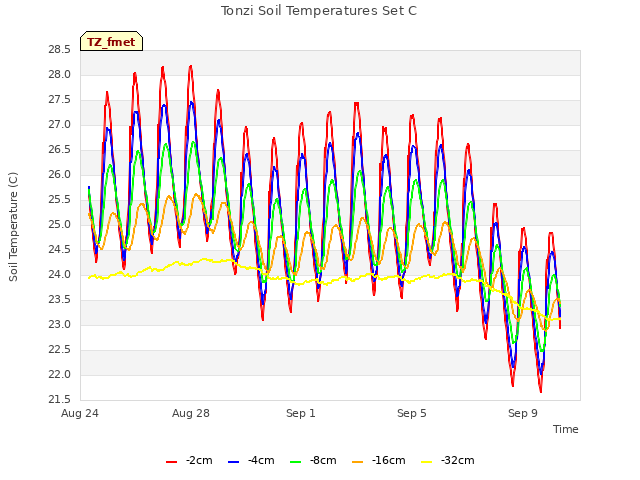The width and height of the screenshot is (640, 480).
Task: Click the Sep 5 x-axis tick label
Action: coord(412,413)
